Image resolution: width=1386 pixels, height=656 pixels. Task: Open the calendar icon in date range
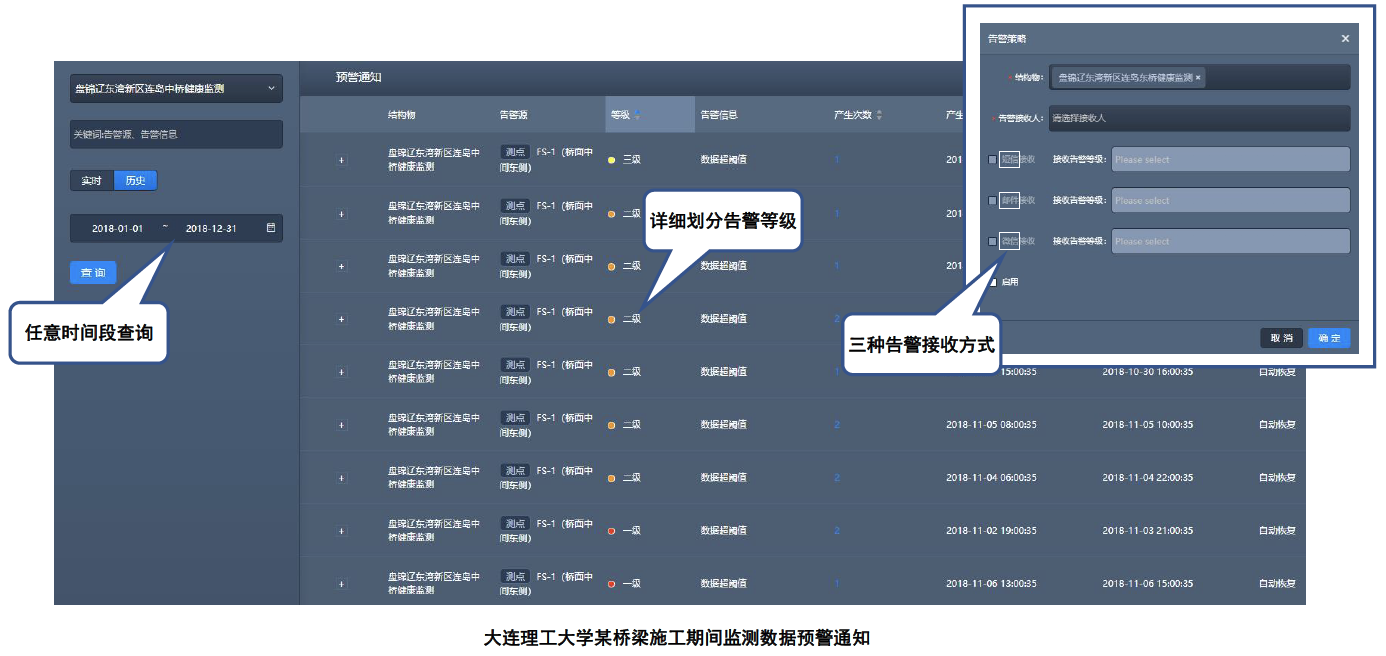pos(270,228)
